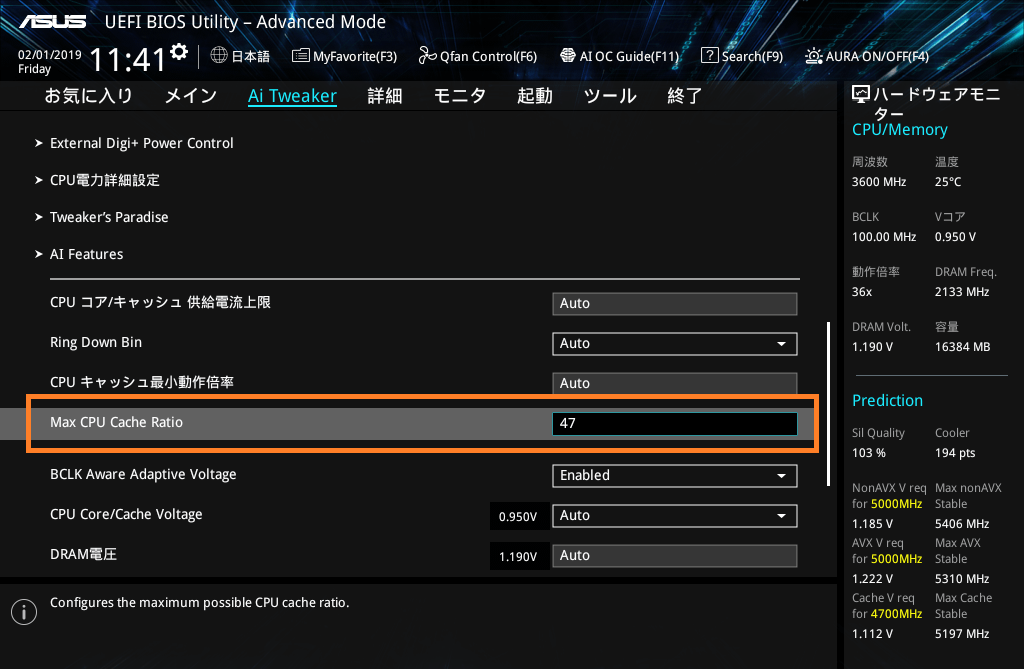Click the CPU/Memory heading
1024x669 pixels.
[x=899, y=130]
